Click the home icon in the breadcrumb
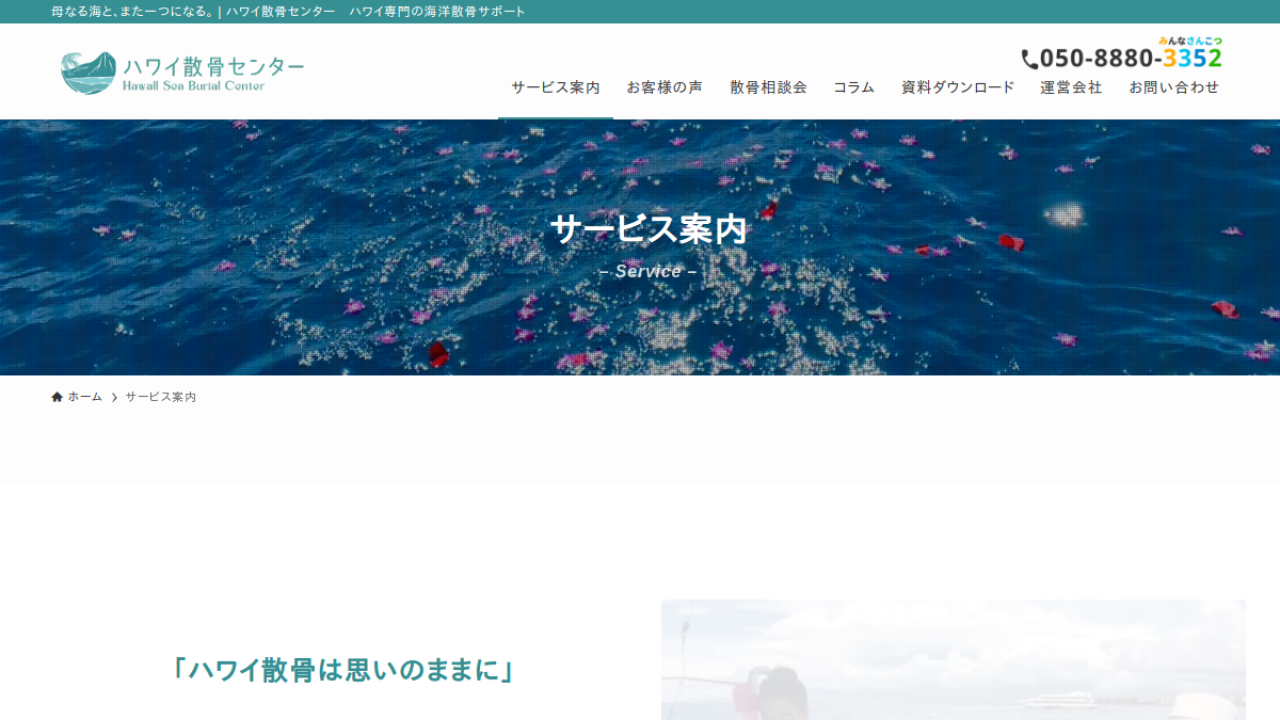The width and height of the screenshot is (1280, 720). click(x=57, y=397)
